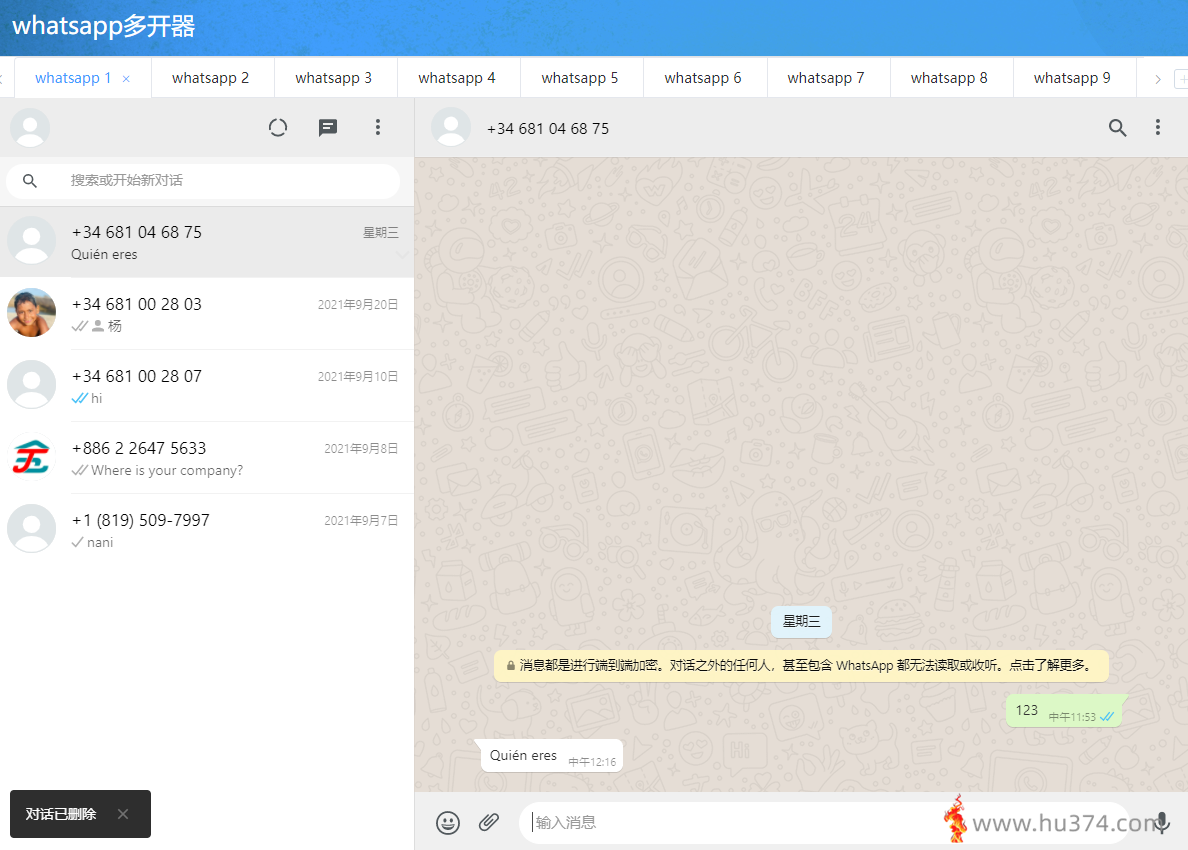Screen dimensions: 1188x850
Task: Open the status circle icon
Action: (x=278, y=127)
